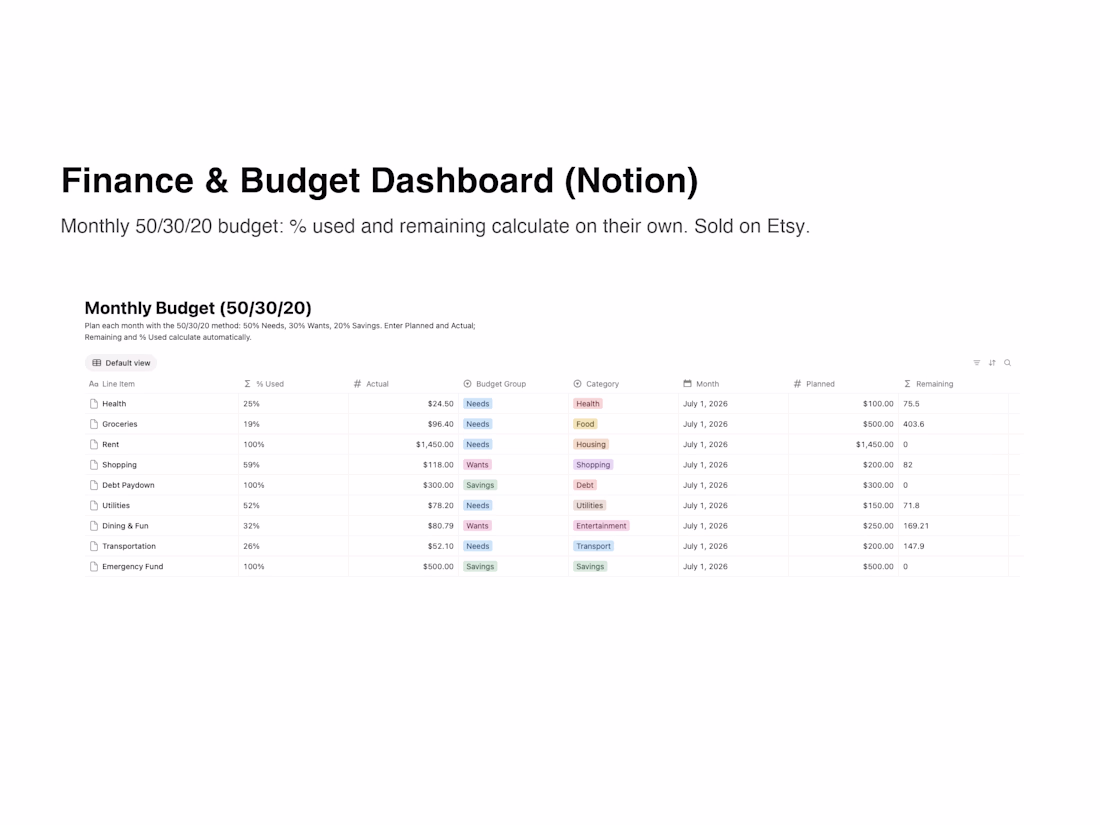This screenshot has width=1100, height=825.
Task: Click the Budget Group column header
Action: (495, 384)
